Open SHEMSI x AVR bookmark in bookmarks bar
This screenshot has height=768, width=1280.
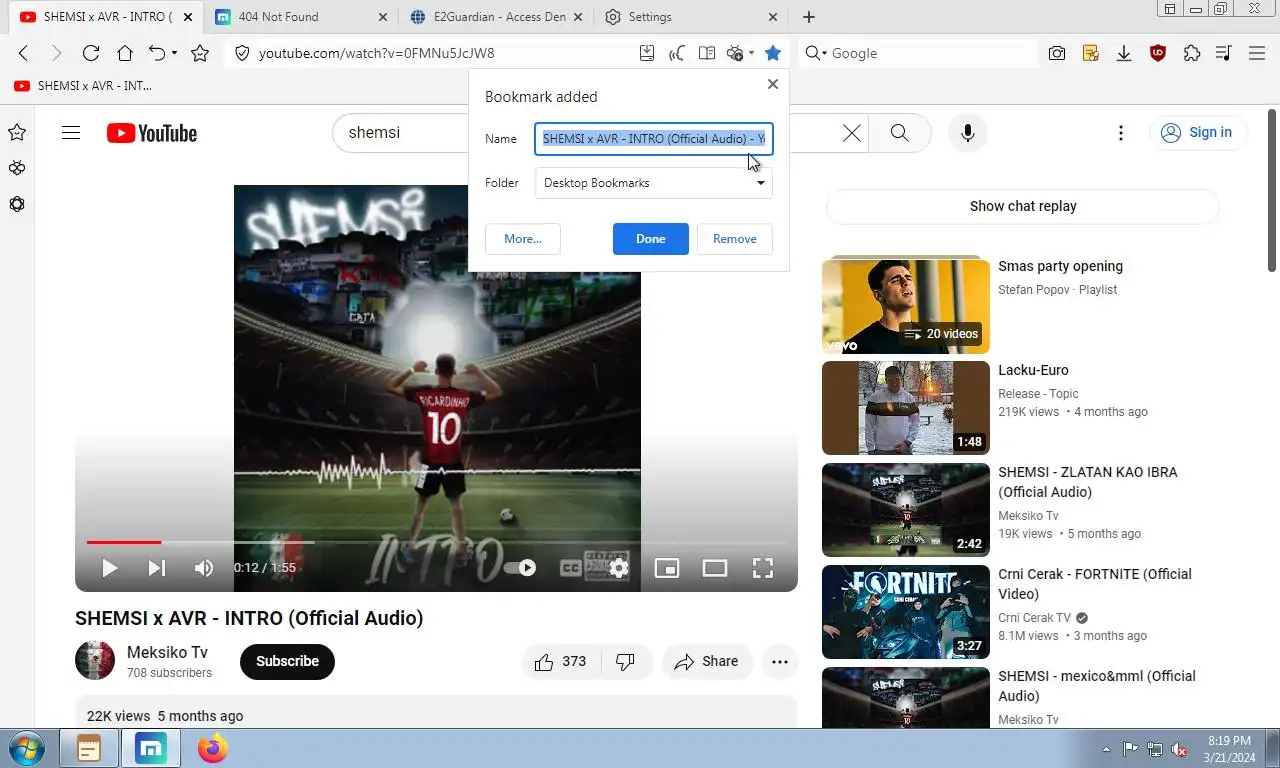pyautogui.click(x=83, y=86)
